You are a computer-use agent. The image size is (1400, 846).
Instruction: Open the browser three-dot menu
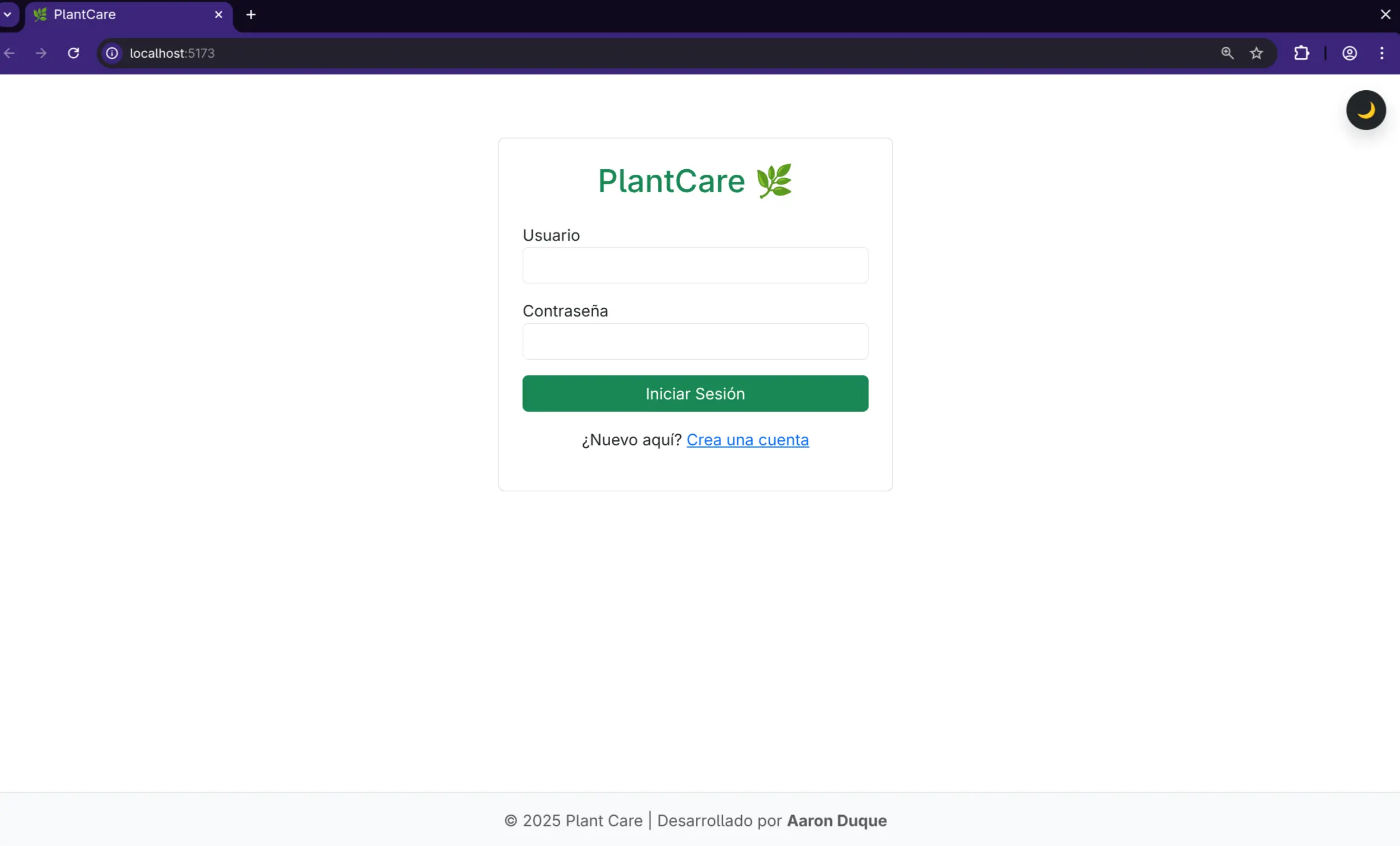[x=1382, y=53]
